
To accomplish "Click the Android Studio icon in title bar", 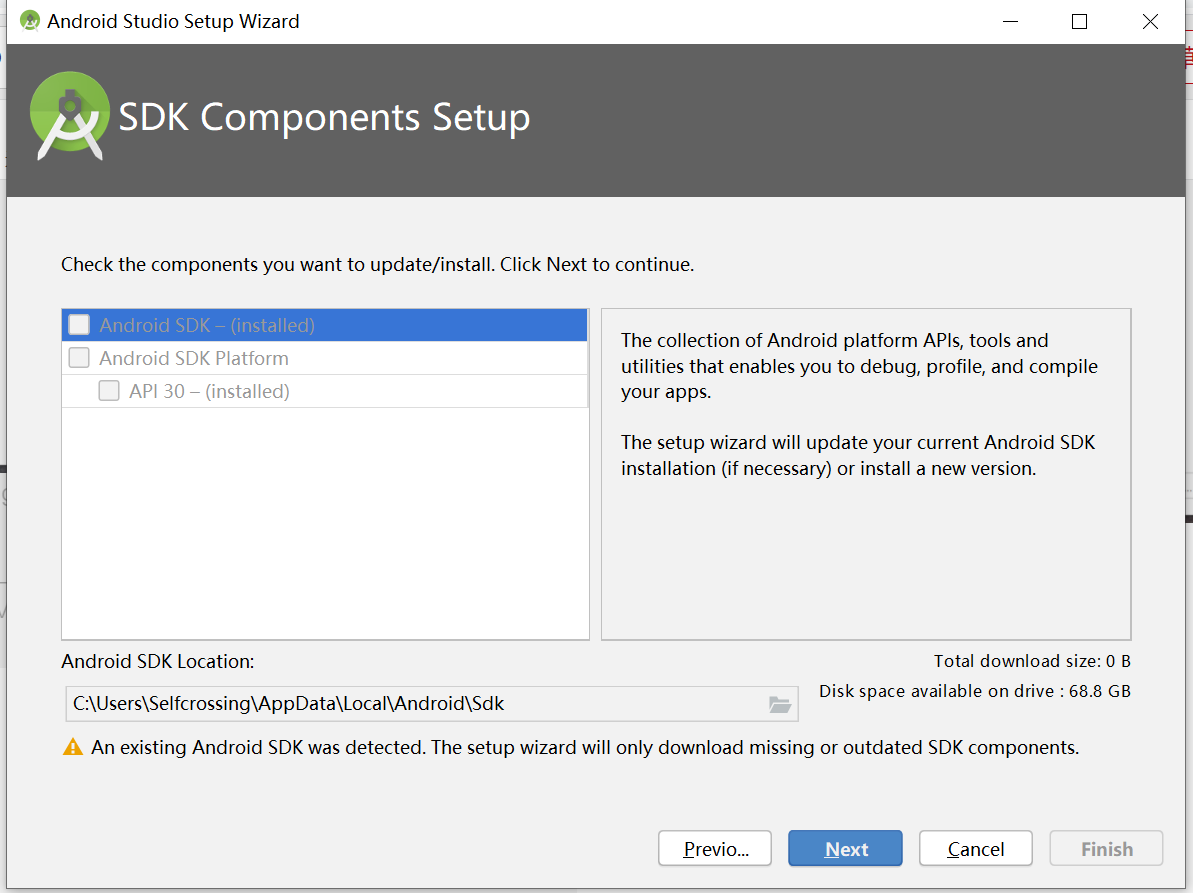I will click(30, 21).
